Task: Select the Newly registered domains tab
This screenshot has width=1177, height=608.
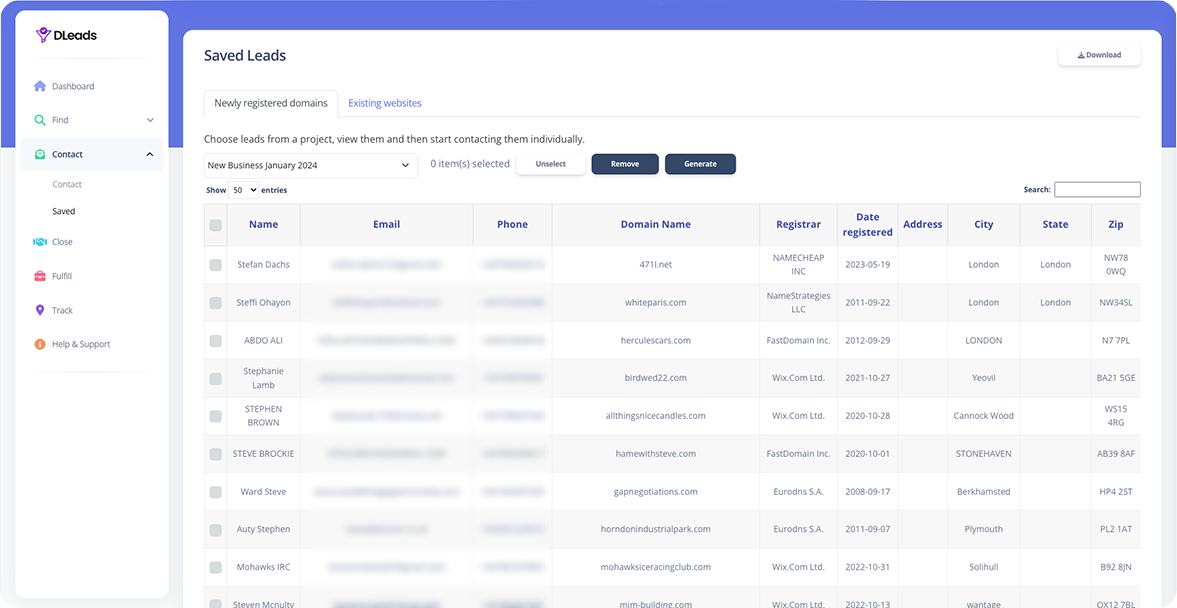Action: tap(272, 102)
